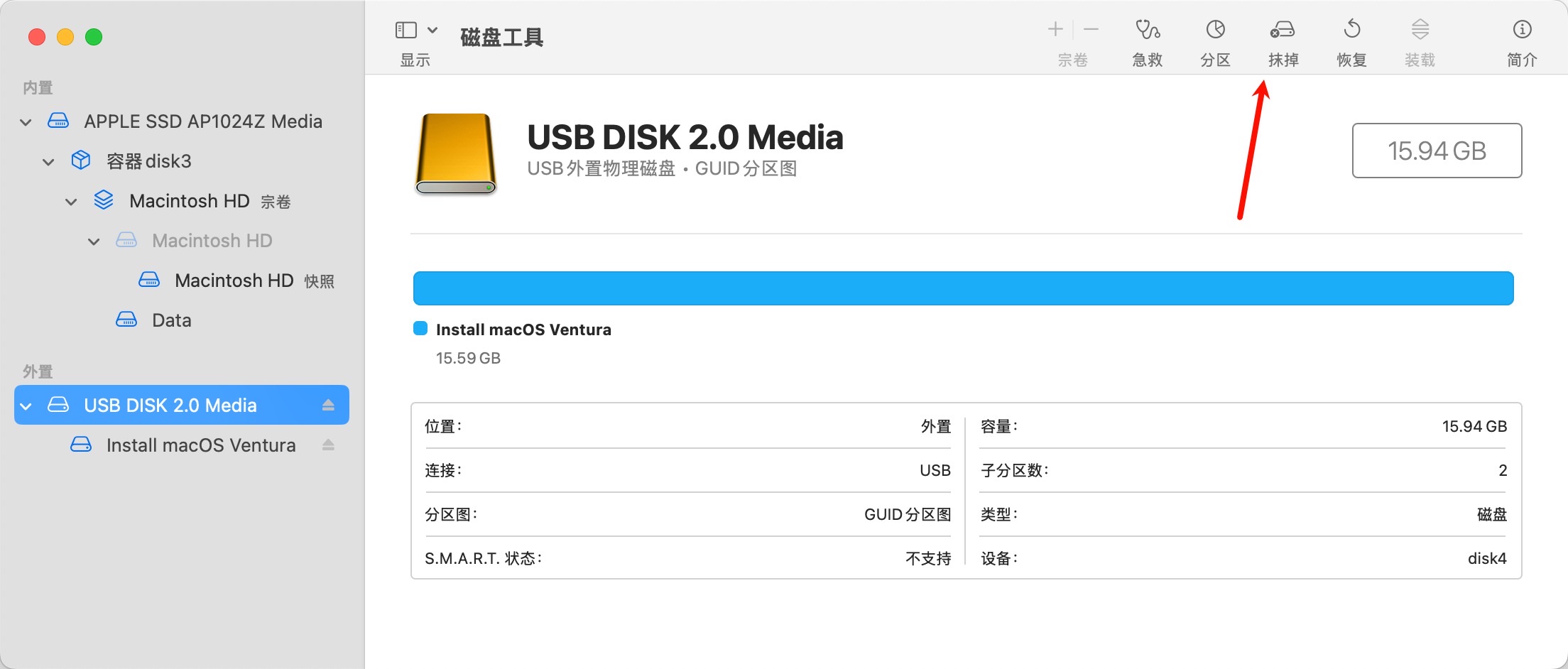1568x669 pixels.
Task: Eject the Install macOS Ventura volume
Action: tap(328, 445)
